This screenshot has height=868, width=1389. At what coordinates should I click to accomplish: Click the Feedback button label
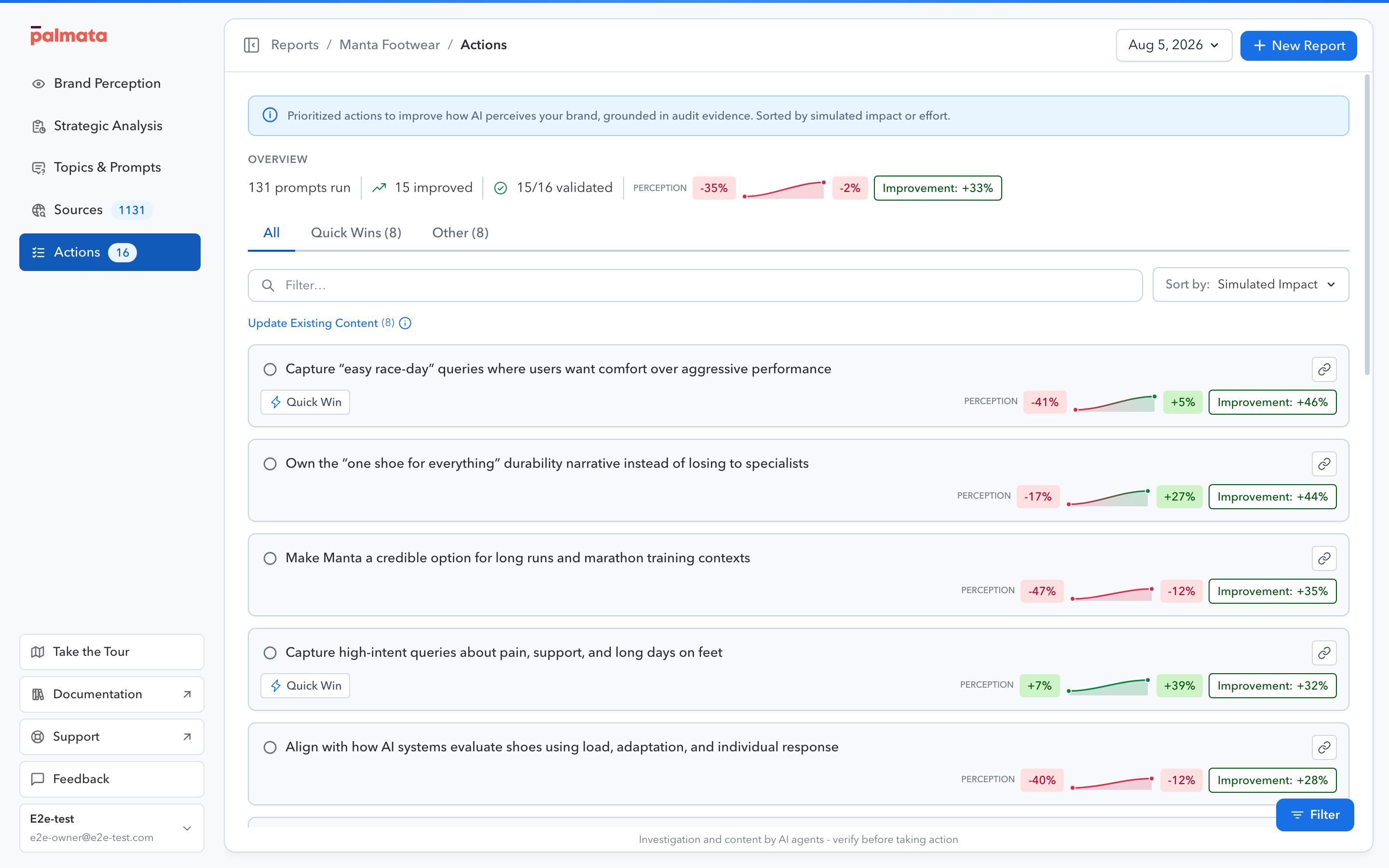click(x=81, y=779)
